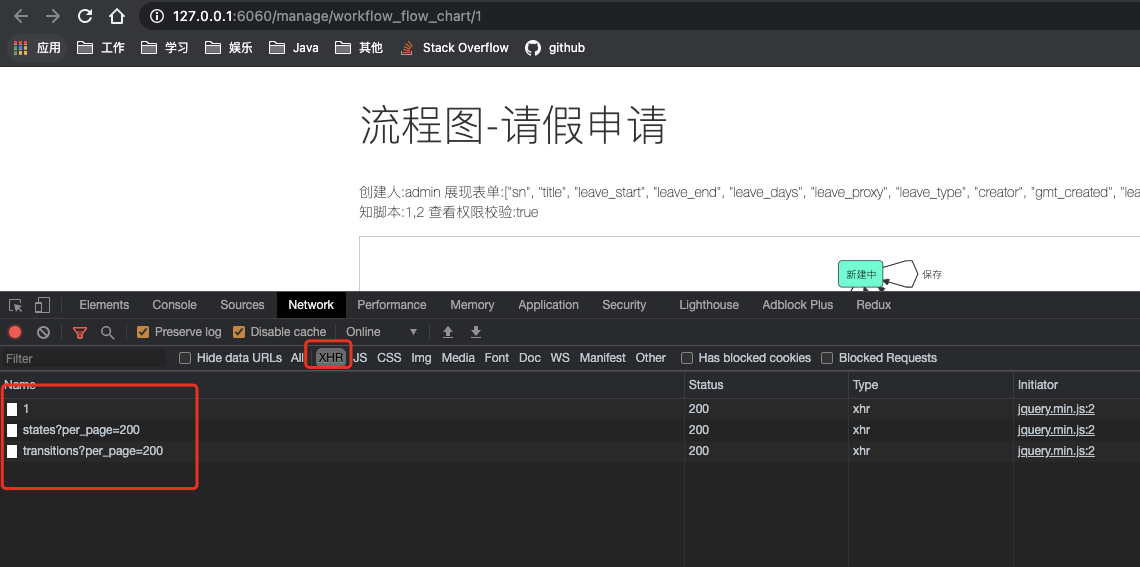Open the 娱乐 bookmark folder
The width and height of the screenshot is (1140, 567).
click(229, 48)
